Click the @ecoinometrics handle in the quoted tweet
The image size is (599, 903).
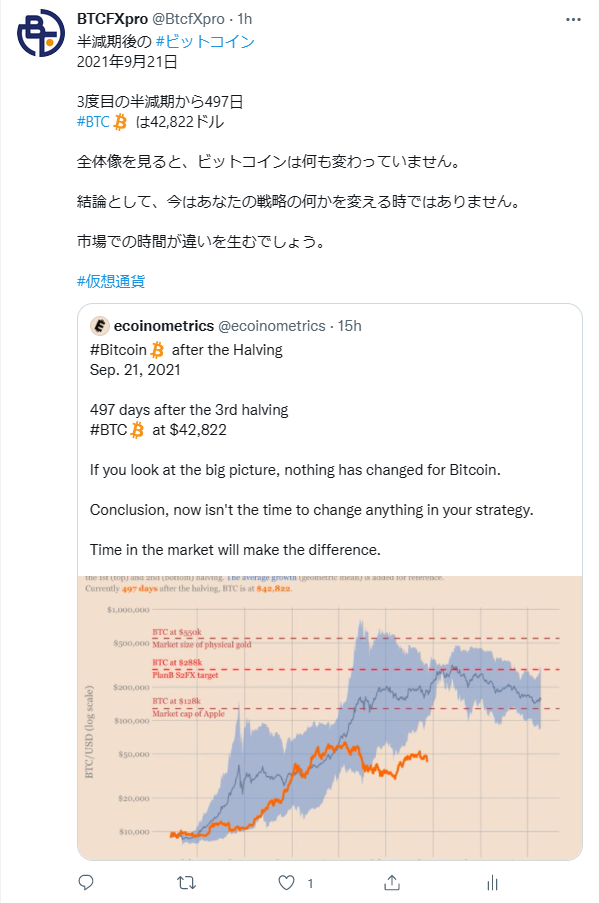(271, 326)
